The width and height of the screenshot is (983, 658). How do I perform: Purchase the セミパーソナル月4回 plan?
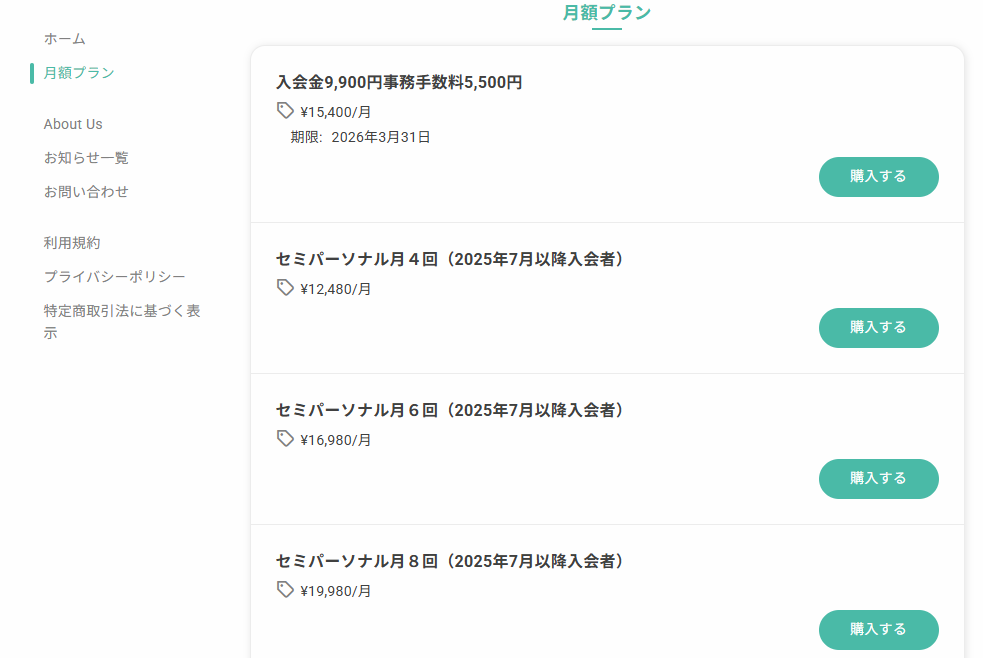pyautogui.click(x=878, y=328)
